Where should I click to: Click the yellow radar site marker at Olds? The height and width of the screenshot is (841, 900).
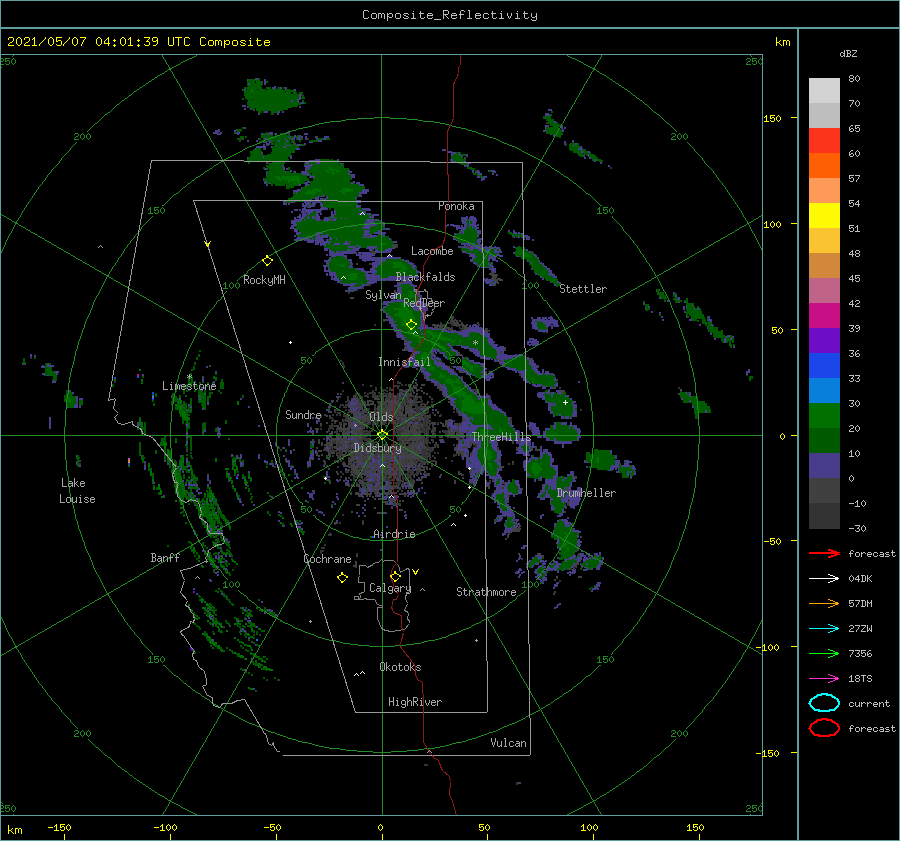pyautogui.click(x=382, y=435)
